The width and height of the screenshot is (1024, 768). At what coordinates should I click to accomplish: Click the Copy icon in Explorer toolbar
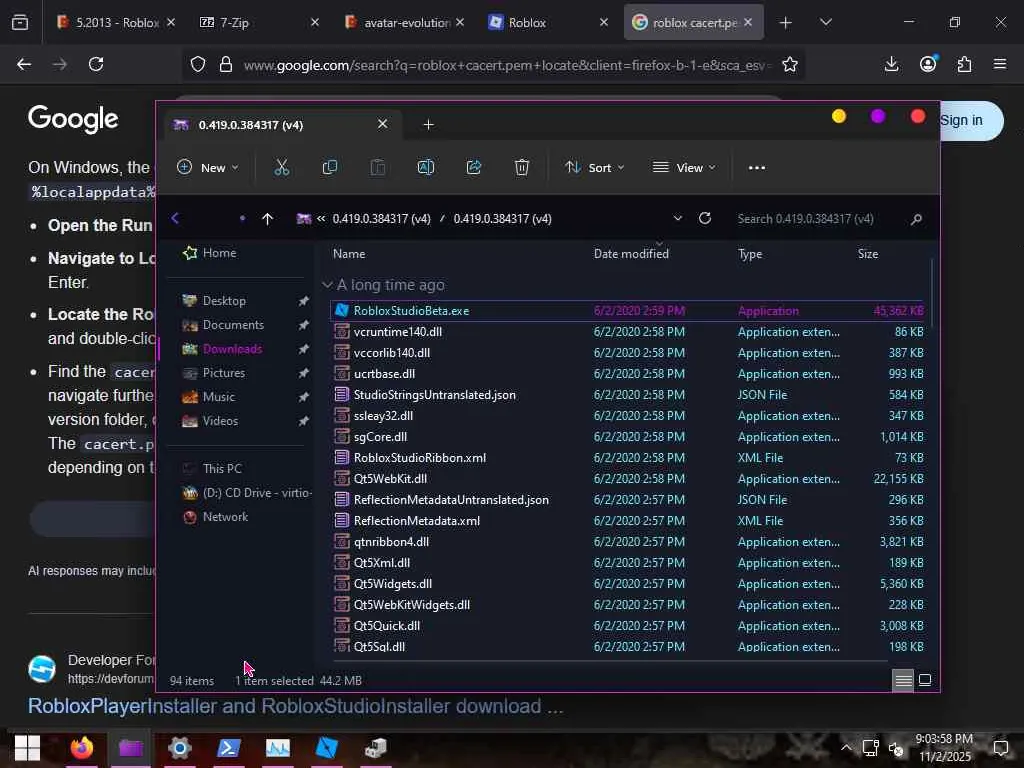[x=330, y=168]
